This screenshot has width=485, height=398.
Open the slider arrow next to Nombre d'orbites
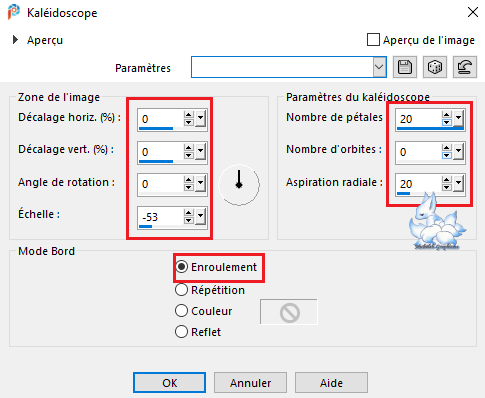point(458,151)
